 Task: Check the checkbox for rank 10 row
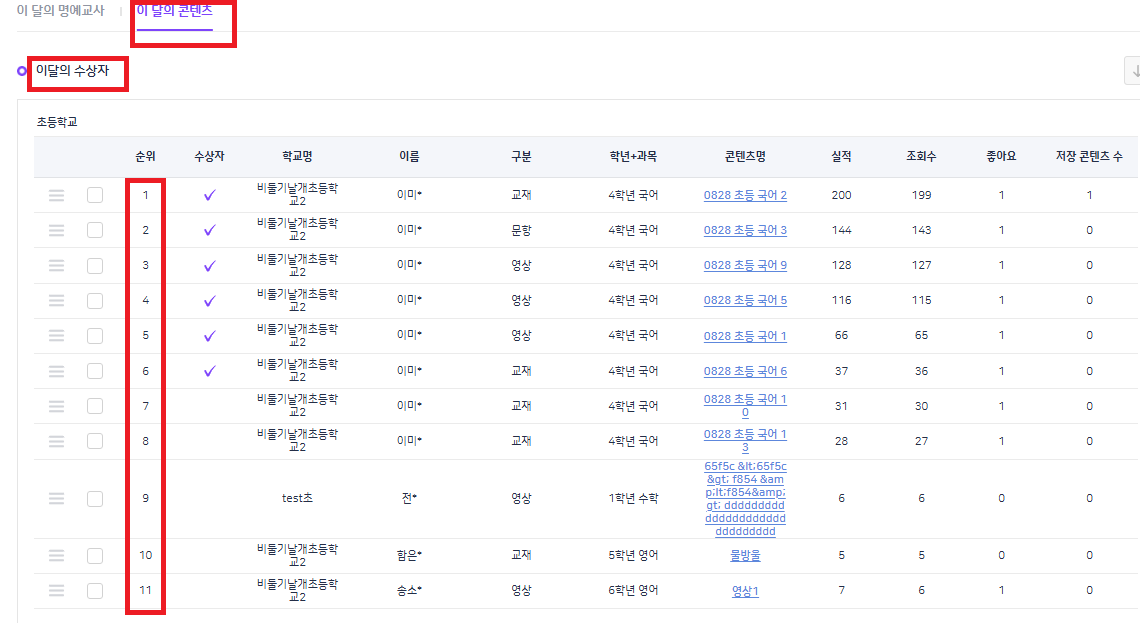pos(95,556)
